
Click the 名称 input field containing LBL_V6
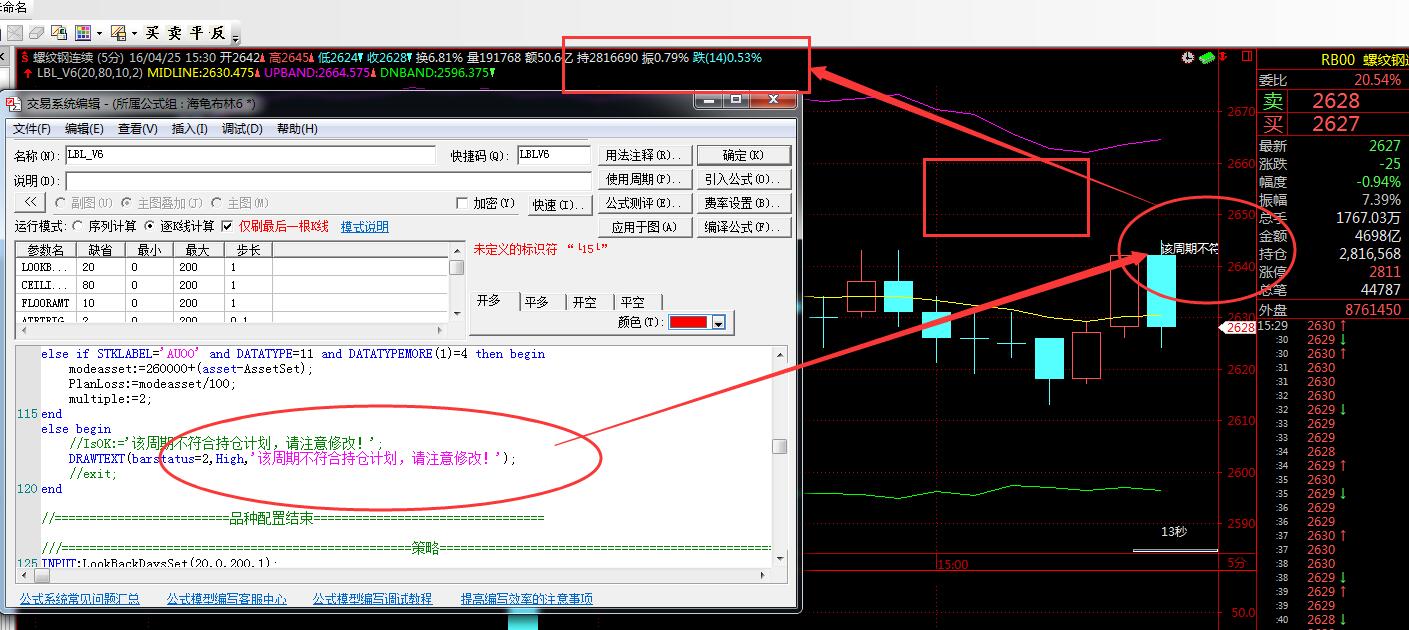(250, 155)
